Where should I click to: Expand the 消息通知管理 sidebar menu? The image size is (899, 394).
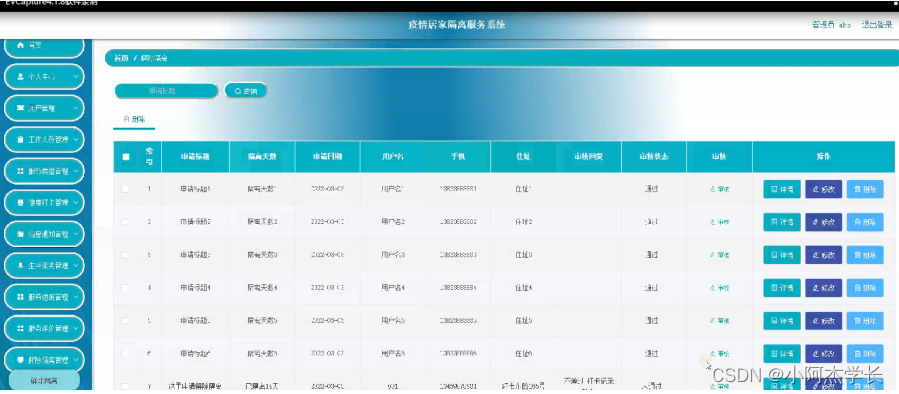(x=44, y=234)
